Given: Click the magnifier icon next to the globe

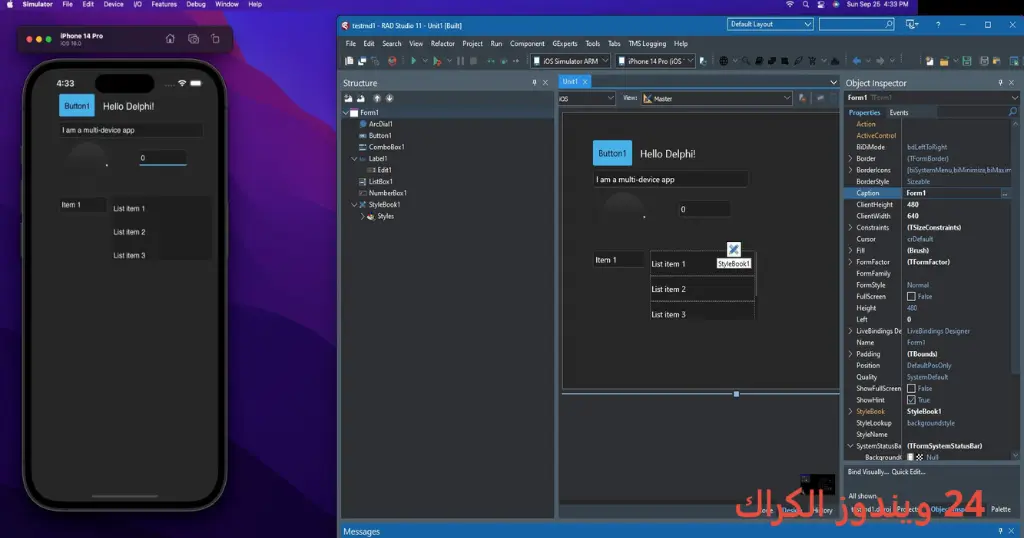Looking at the screenshot, I should click(x=746, y=61).
